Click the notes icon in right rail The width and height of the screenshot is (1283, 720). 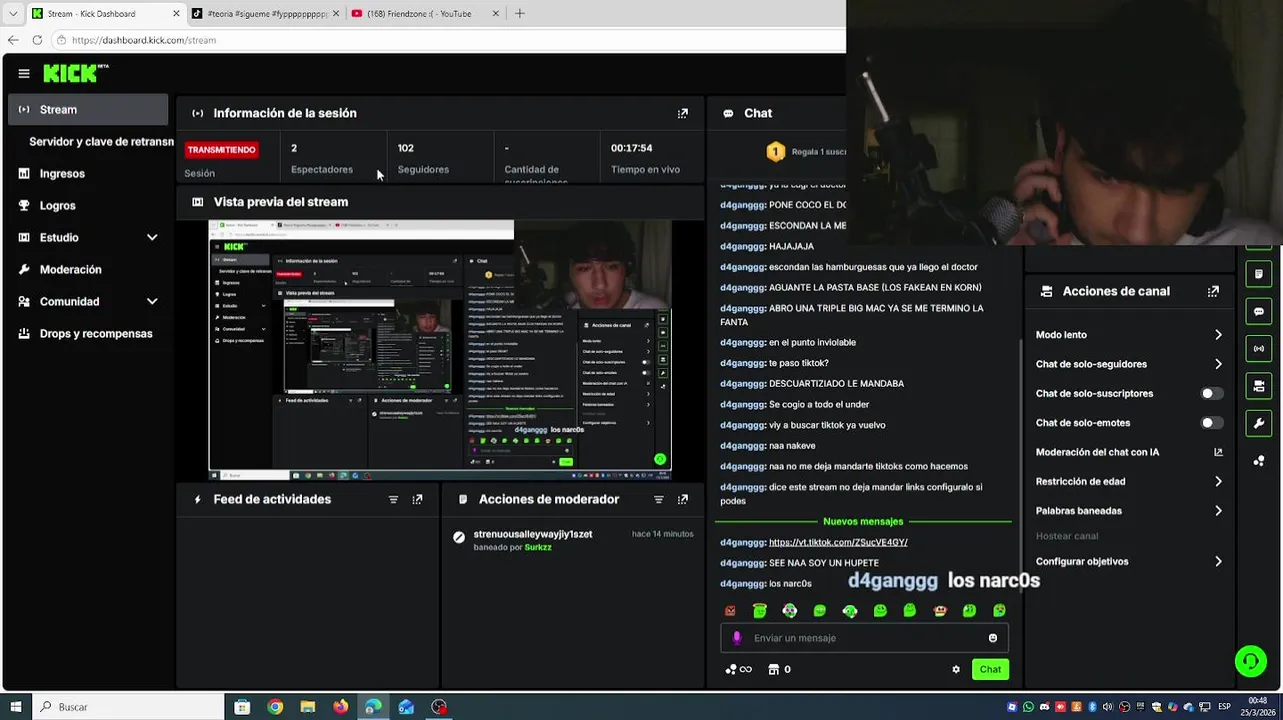click(x=1259, y=274)
